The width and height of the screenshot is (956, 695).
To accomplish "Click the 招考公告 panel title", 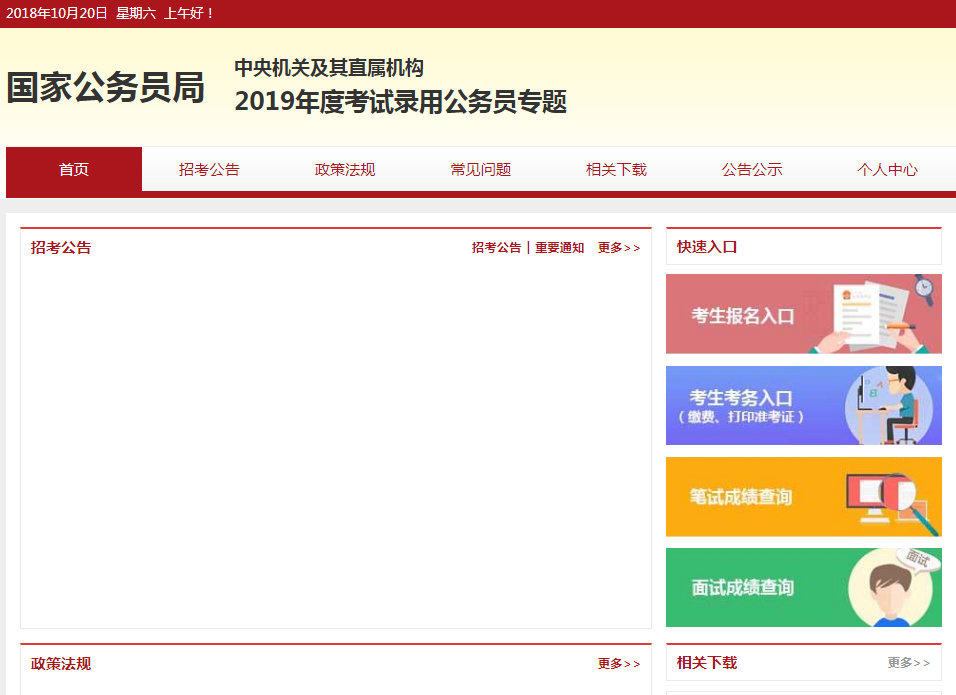I will pos(61,248).
